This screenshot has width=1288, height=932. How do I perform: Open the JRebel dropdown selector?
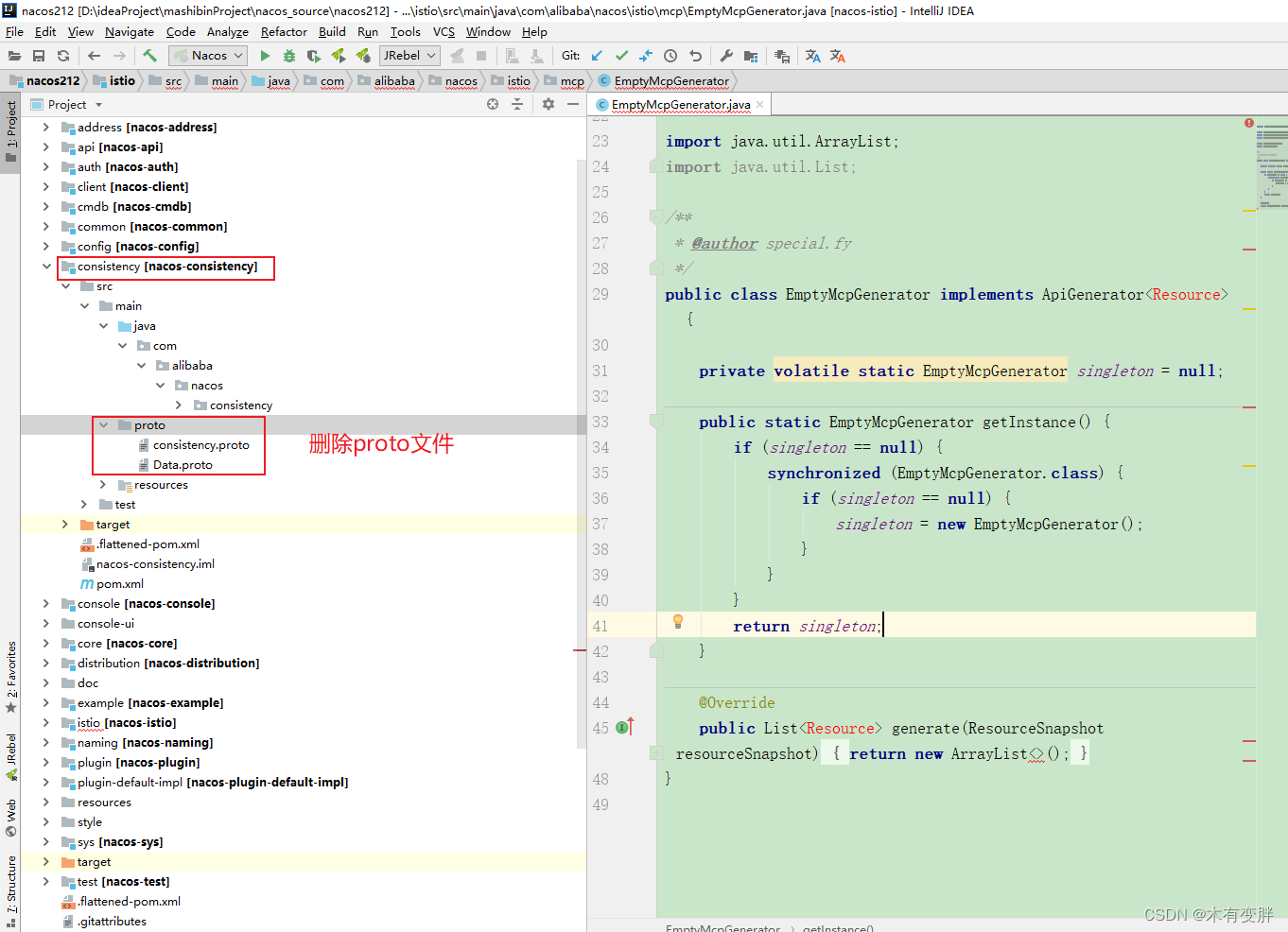pyautogui.click(x=409, y=56)
